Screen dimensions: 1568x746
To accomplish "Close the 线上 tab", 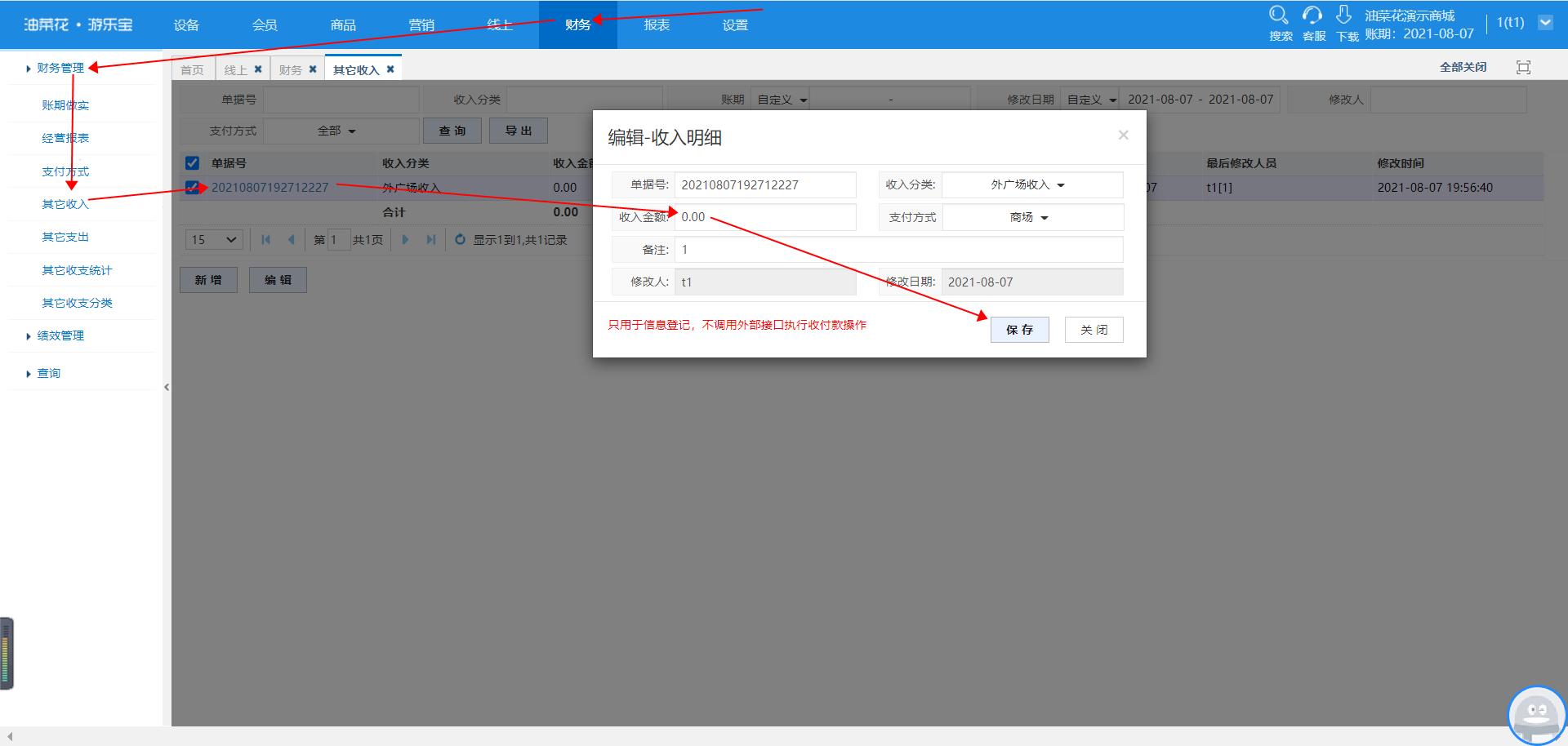I will [x=258, y=69].
